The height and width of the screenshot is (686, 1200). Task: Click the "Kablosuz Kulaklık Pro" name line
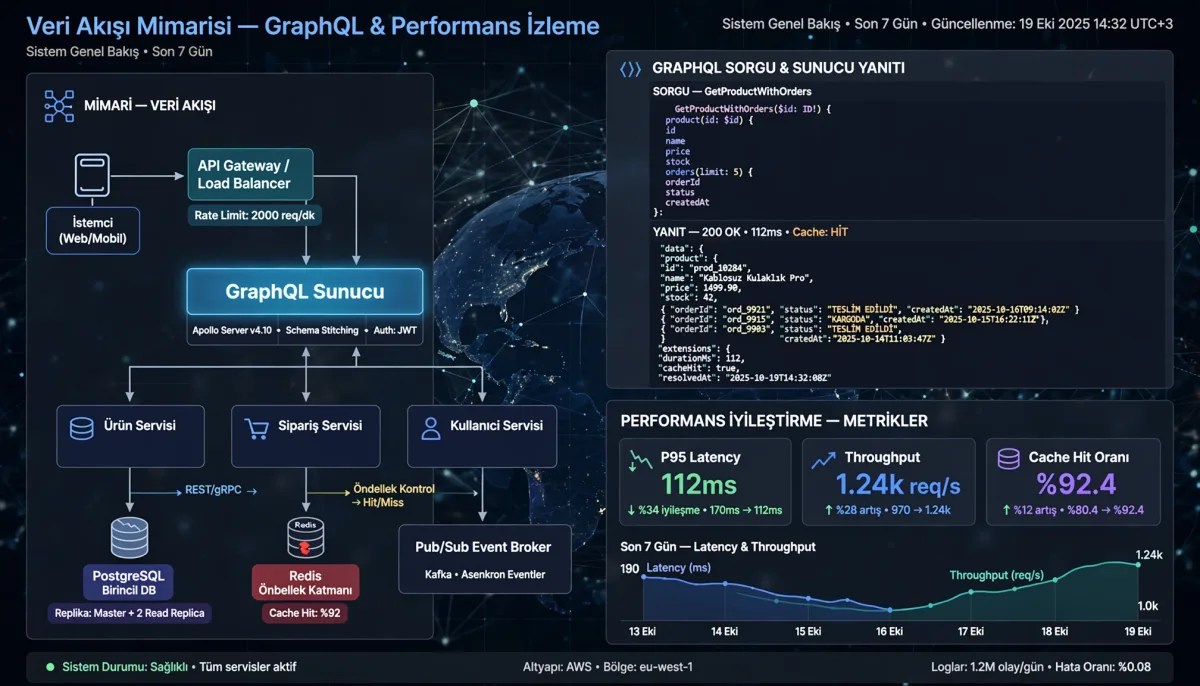(x=737, y=278)
